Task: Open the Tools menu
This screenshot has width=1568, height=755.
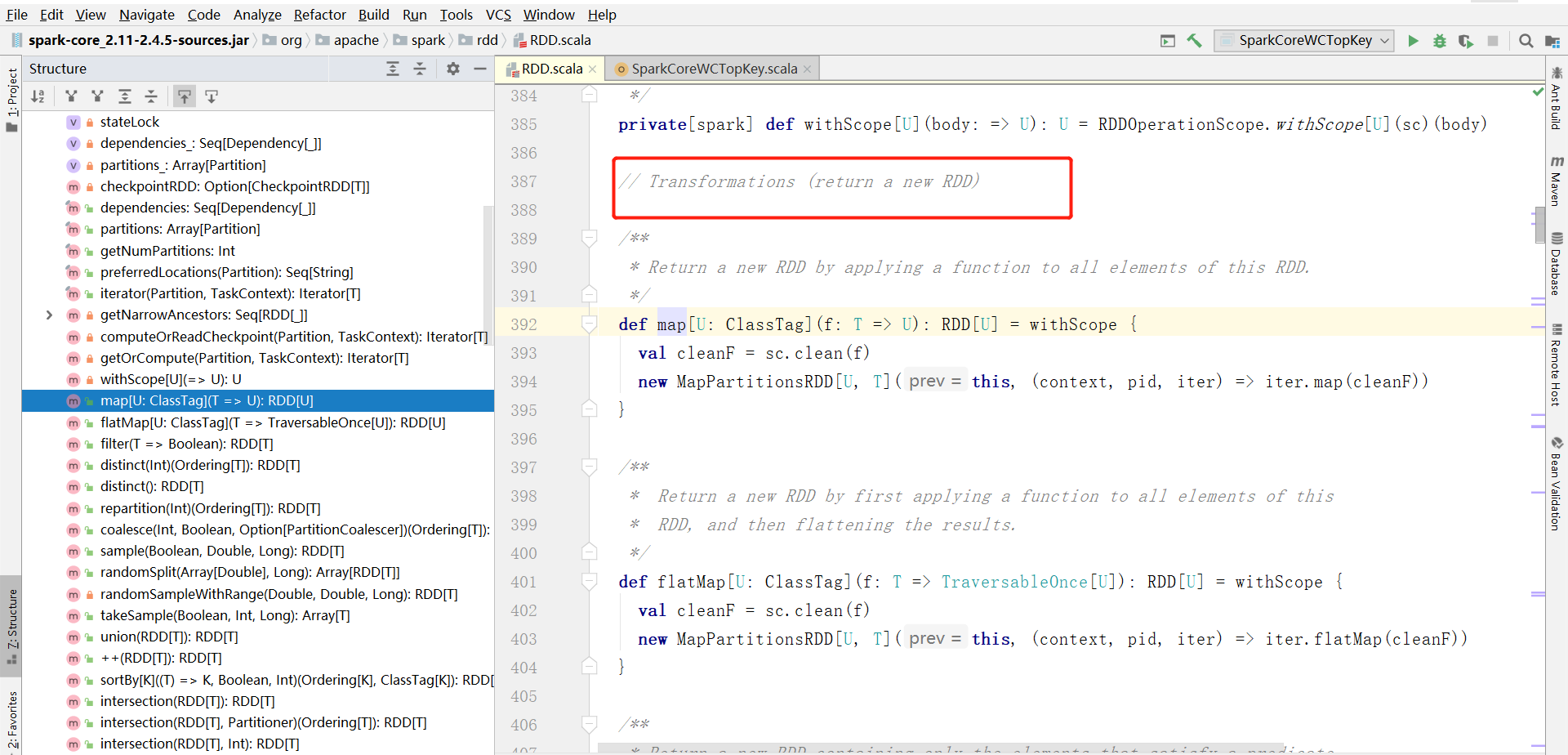Action: [457, 15]
